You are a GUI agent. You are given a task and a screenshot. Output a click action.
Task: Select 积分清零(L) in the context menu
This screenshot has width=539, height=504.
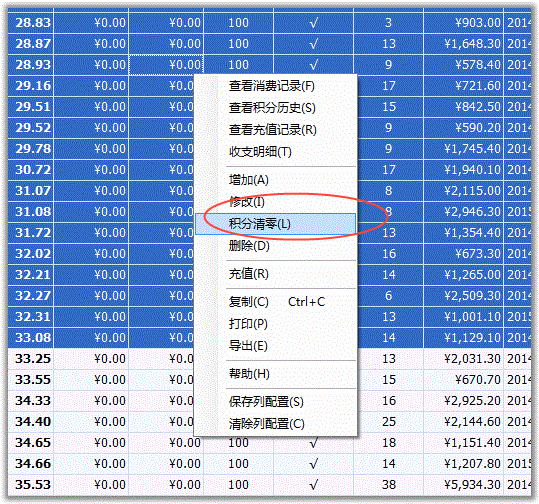(x=275, y=224)
